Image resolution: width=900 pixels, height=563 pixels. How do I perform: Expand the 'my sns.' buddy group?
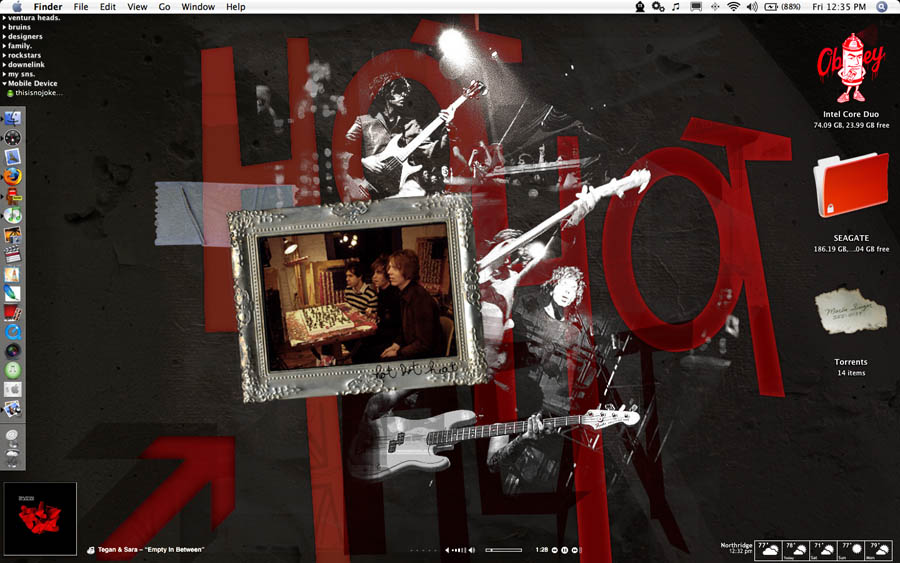point(4,74)
